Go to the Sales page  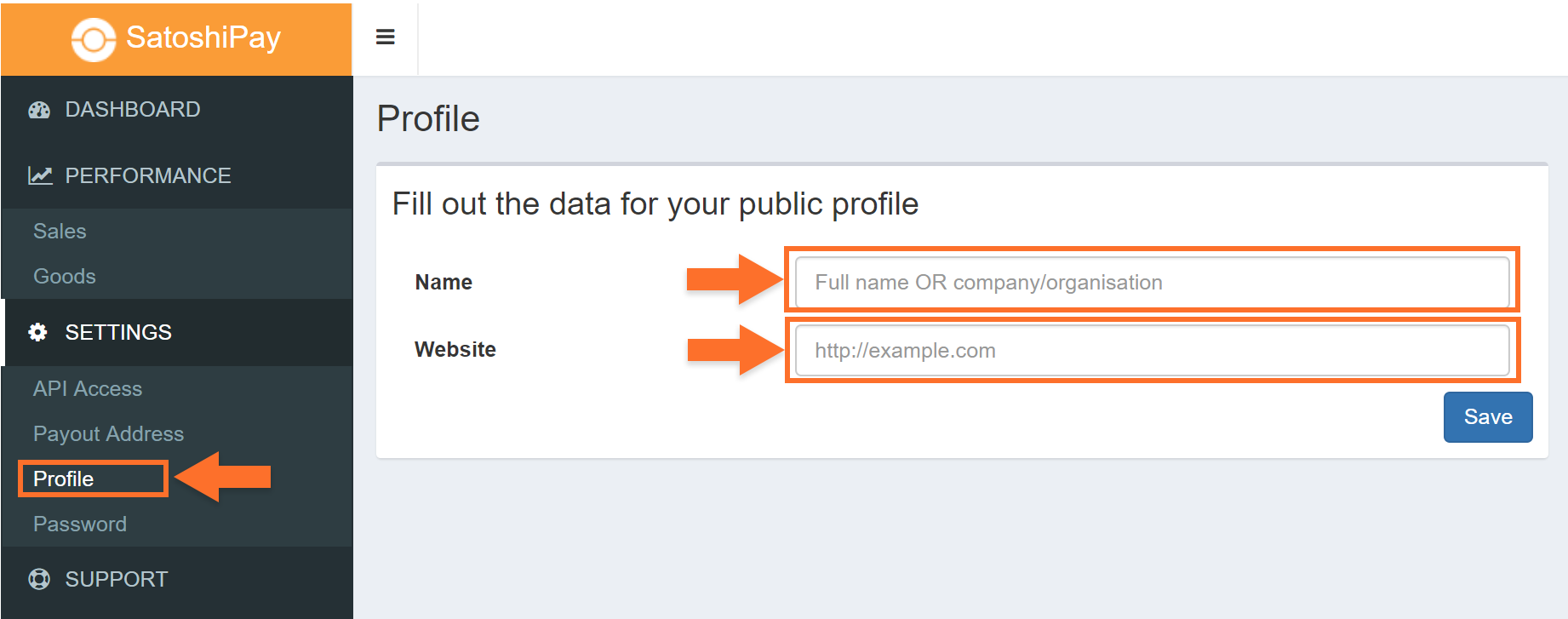(x=60, y=231)
